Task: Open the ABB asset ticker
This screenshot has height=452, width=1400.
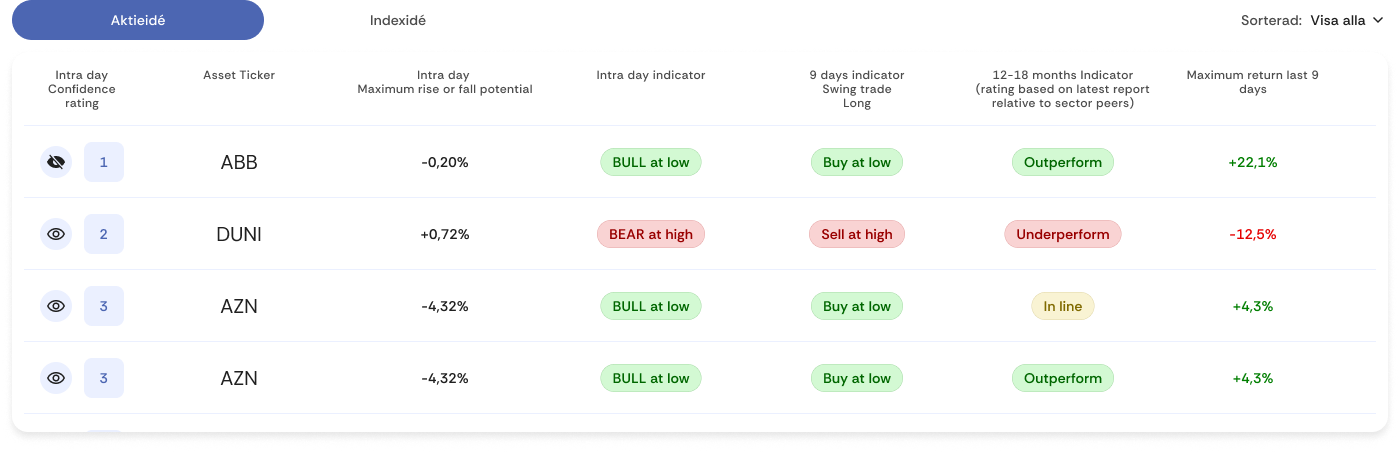Action: click(239, 162)
